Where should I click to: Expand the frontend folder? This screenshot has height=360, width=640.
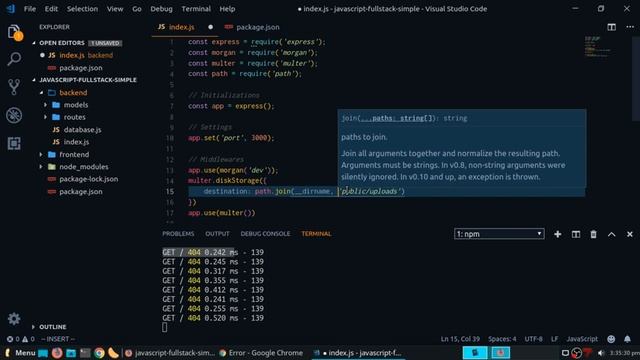[74, 155]
